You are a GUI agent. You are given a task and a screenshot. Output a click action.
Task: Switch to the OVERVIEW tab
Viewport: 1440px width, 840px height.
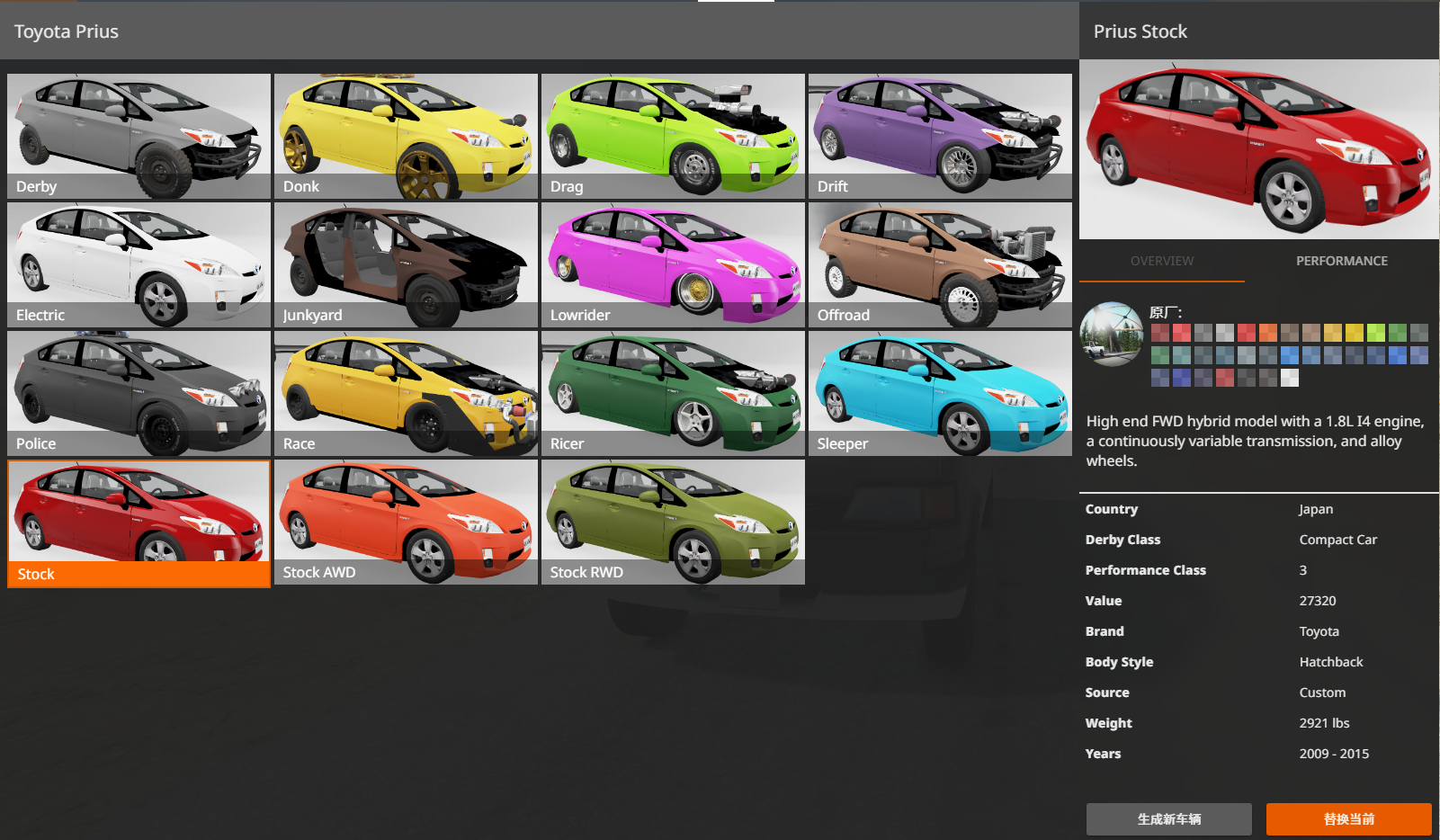1162,261
